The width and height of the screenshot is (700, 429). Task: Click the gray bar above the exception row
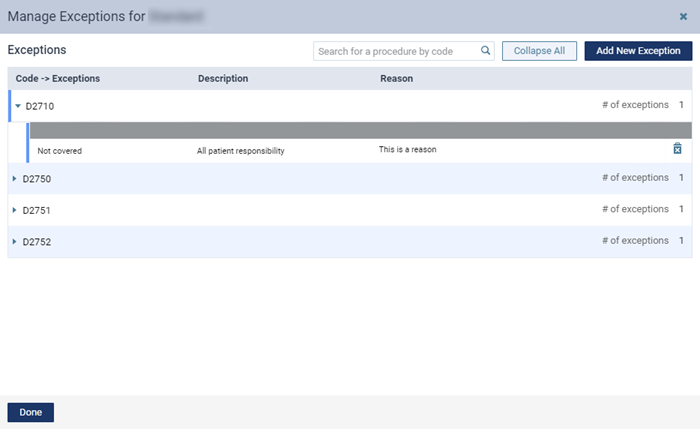point(360,129)
